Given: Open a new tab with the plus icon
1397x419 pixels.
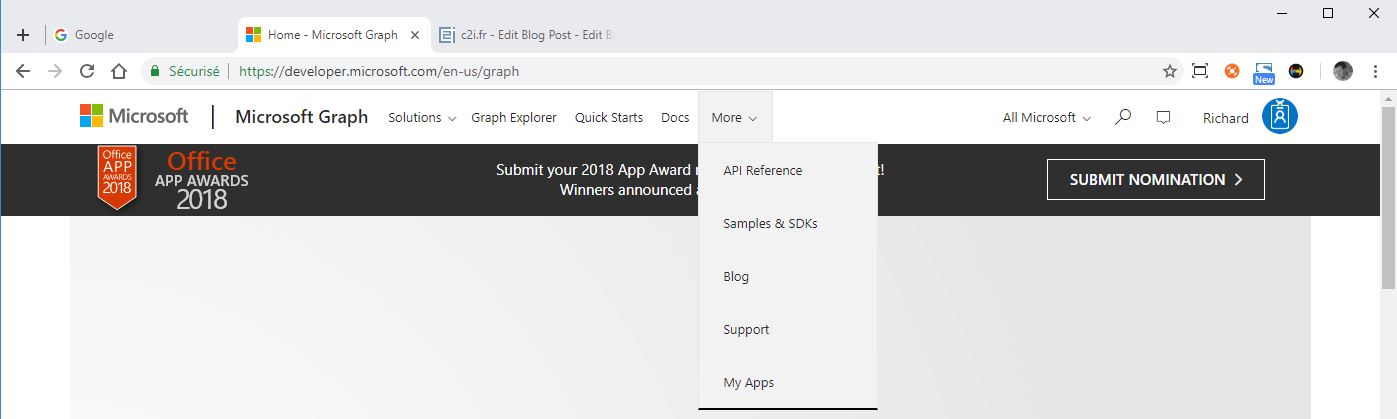Looking at the screenshot, I should [23, 35].
